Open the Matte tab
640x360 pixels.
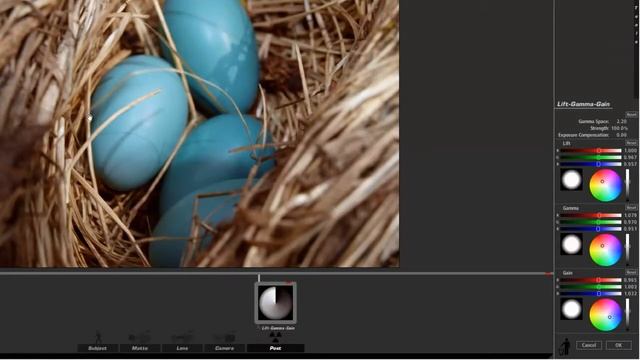tap(140, 348)
